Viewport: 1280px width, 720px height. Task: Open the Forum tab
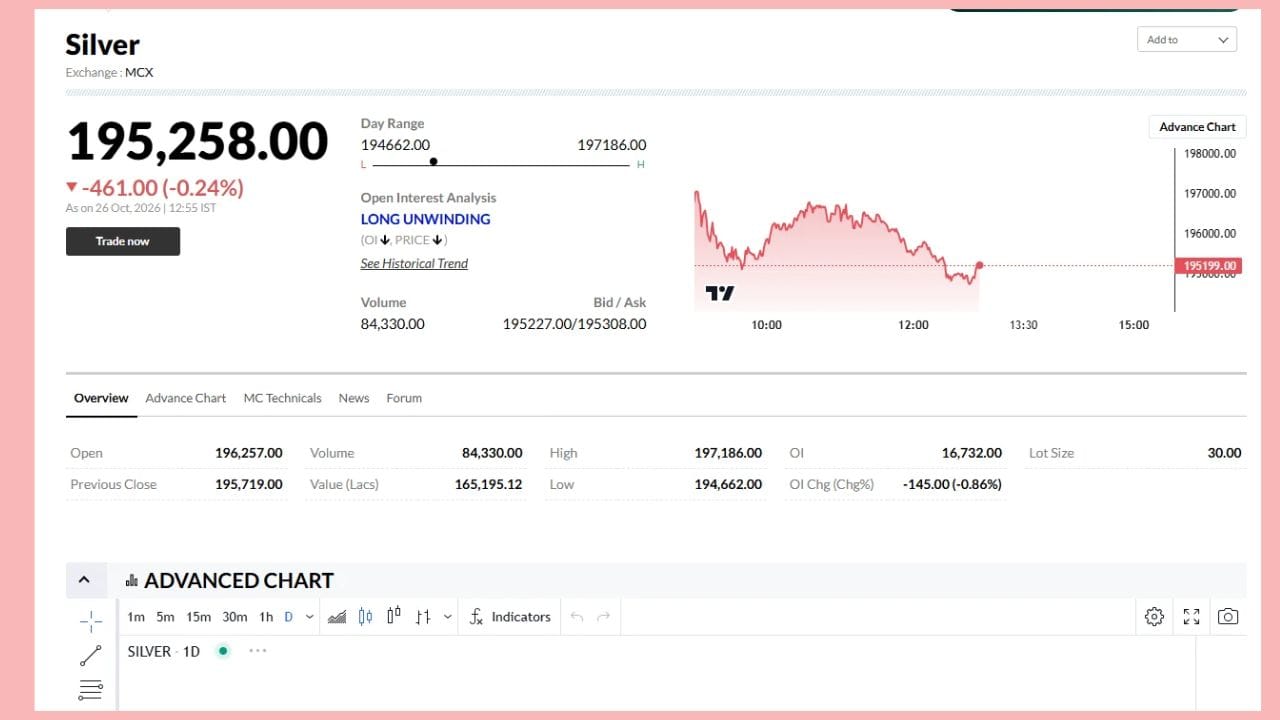(x=404, y=398)
